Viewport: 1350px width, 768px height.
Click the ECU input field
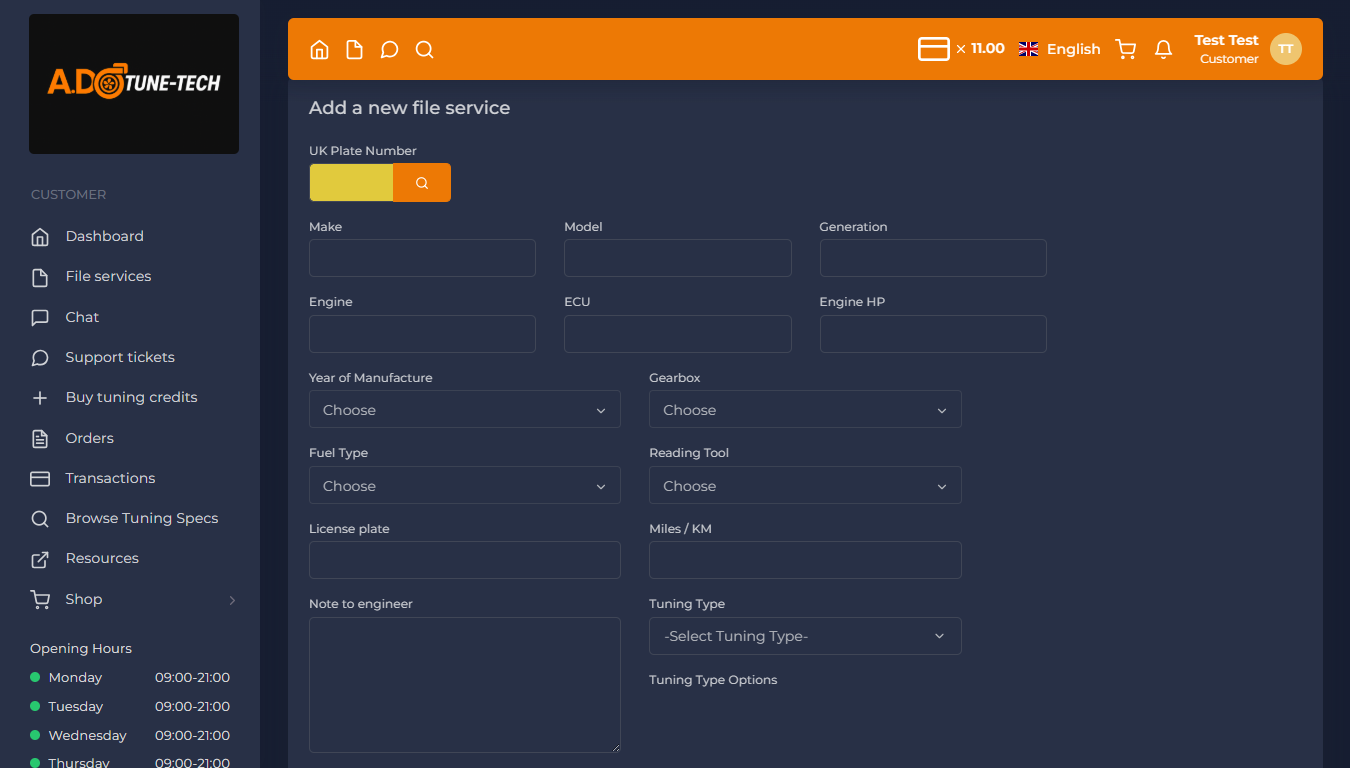click(x=678, y=334)
